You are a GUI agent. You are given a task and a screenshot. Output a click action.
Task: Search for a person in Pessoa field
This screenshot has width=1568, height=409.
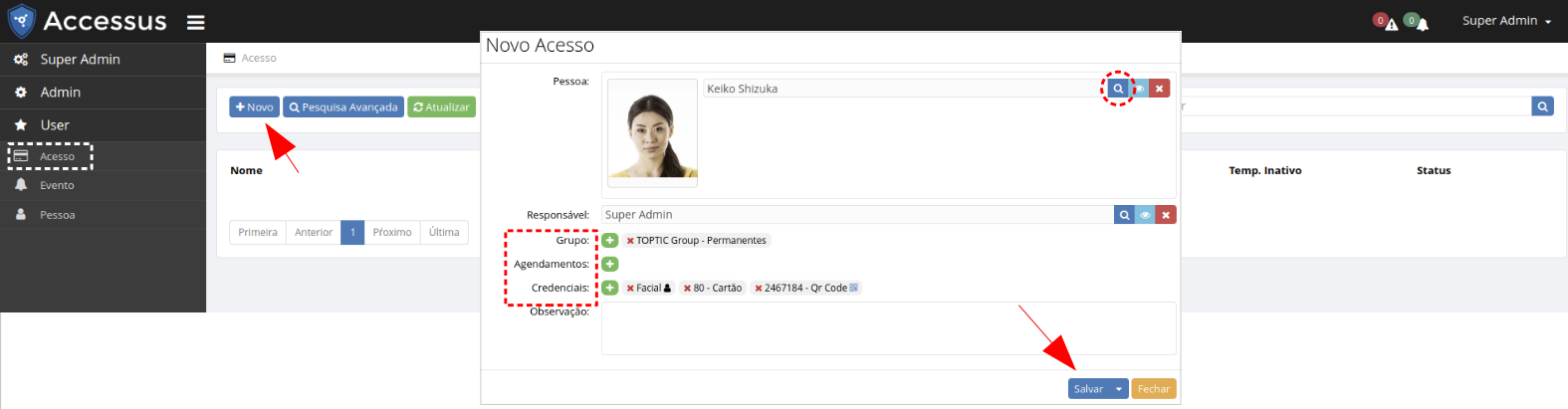click(1118, 89)
